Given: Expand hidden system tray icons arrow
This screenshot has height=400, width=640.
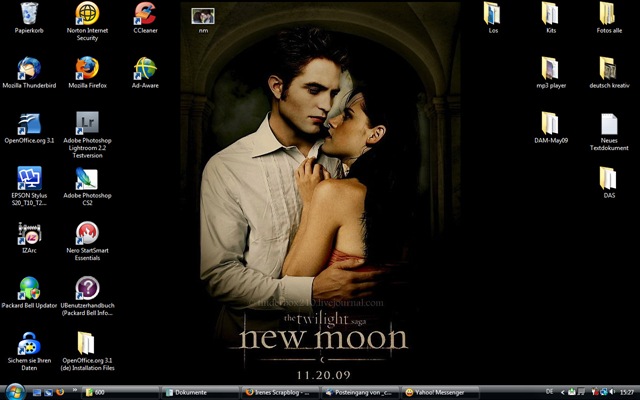Looking at the screenshot, I should [x=562, y=392].
